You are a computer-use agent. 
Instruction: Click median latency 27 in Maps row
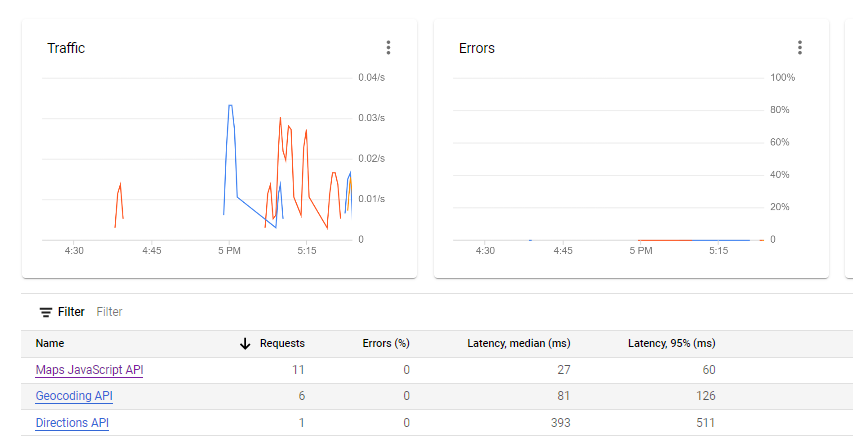click(x=564, y=370)
